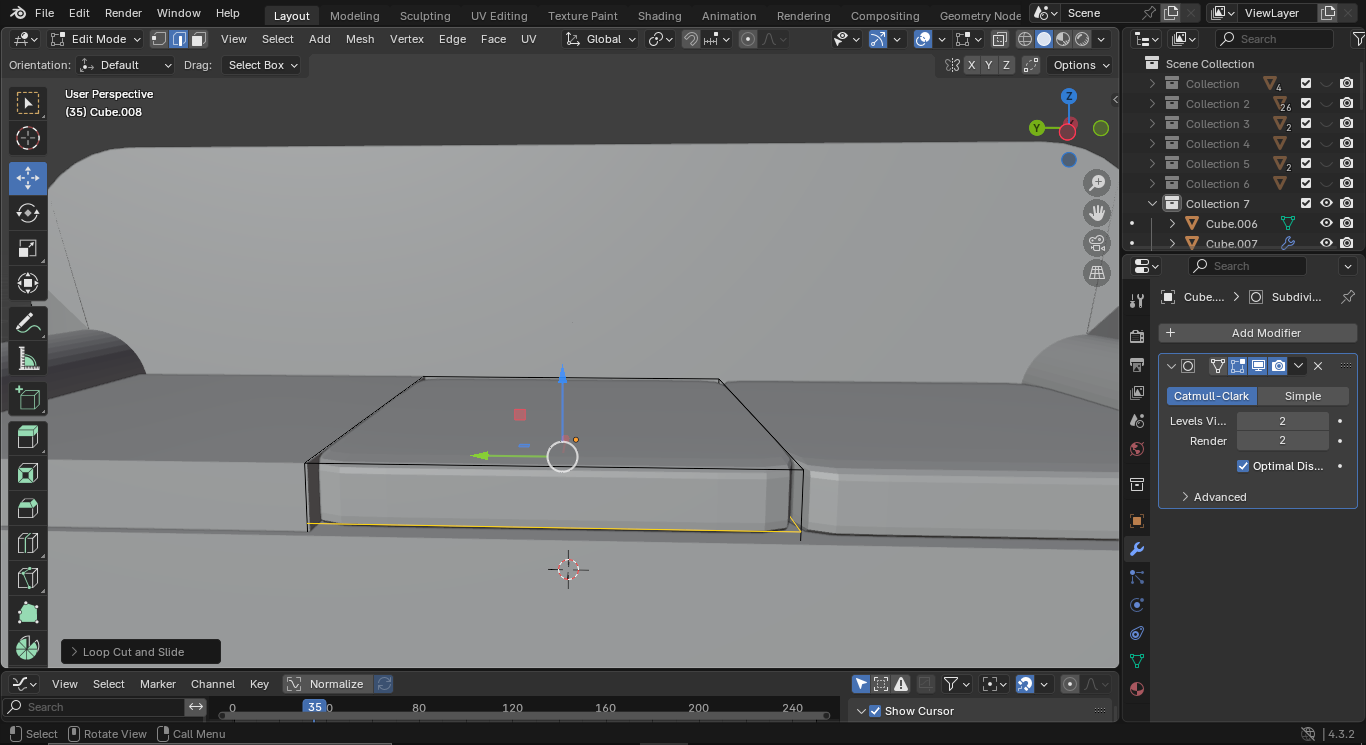The height and width of the screenshot is (745, 1366).
Task: Remove the Subdivision modifier
Action: pyautogui.click(x=1318, y=366)
